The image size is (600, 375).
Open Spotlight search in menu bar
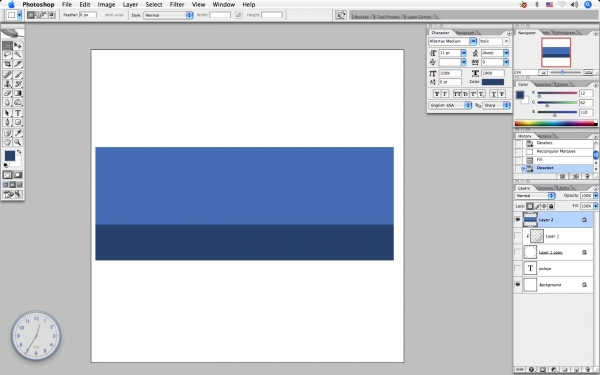coord(589,5)
